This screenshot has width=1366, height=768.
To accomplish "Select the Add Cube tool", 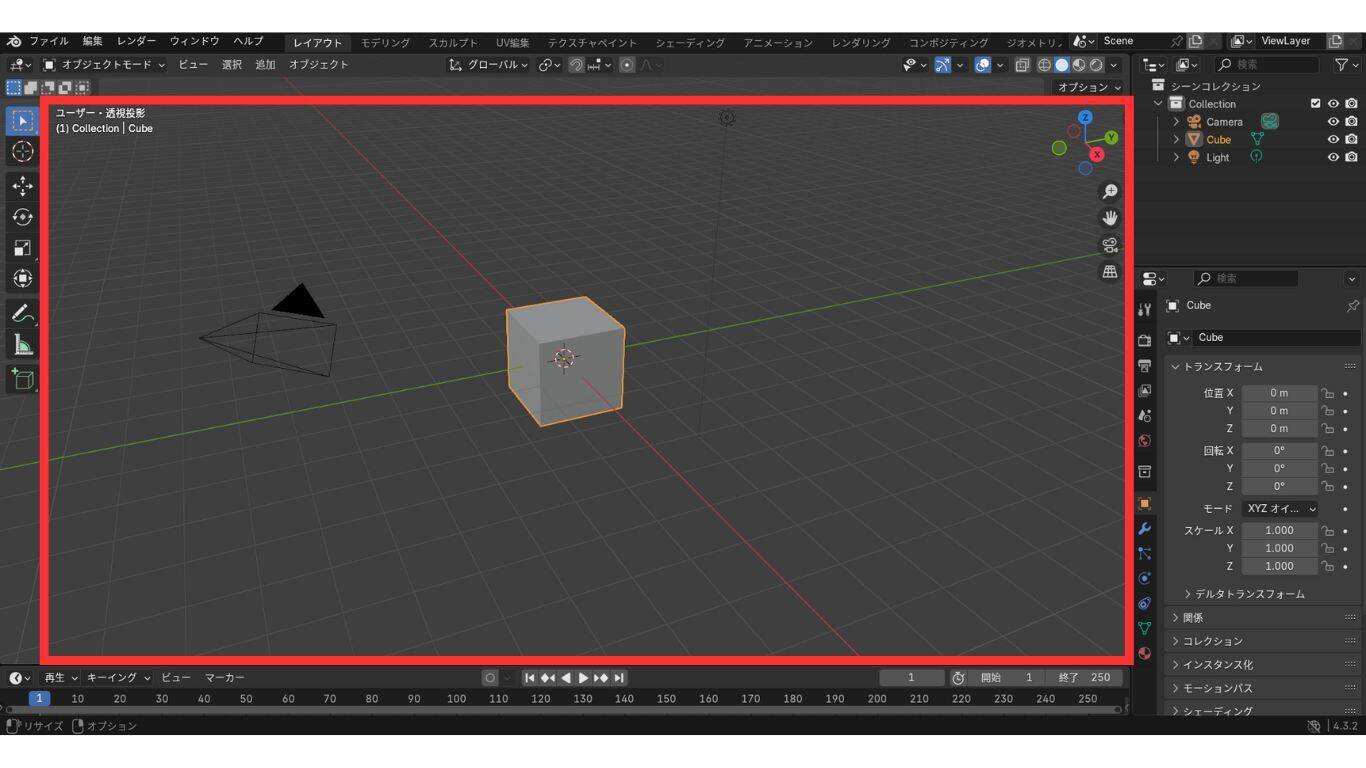I will click(x=22, y=379).
